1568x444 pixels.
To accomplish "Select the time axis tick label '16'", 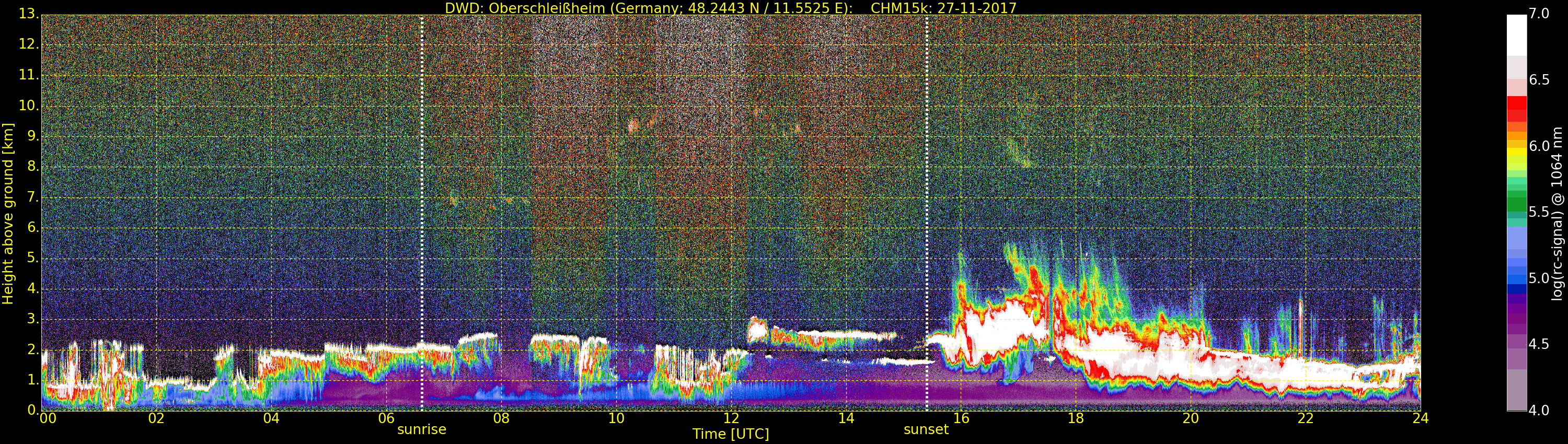I will click(961, 418).
